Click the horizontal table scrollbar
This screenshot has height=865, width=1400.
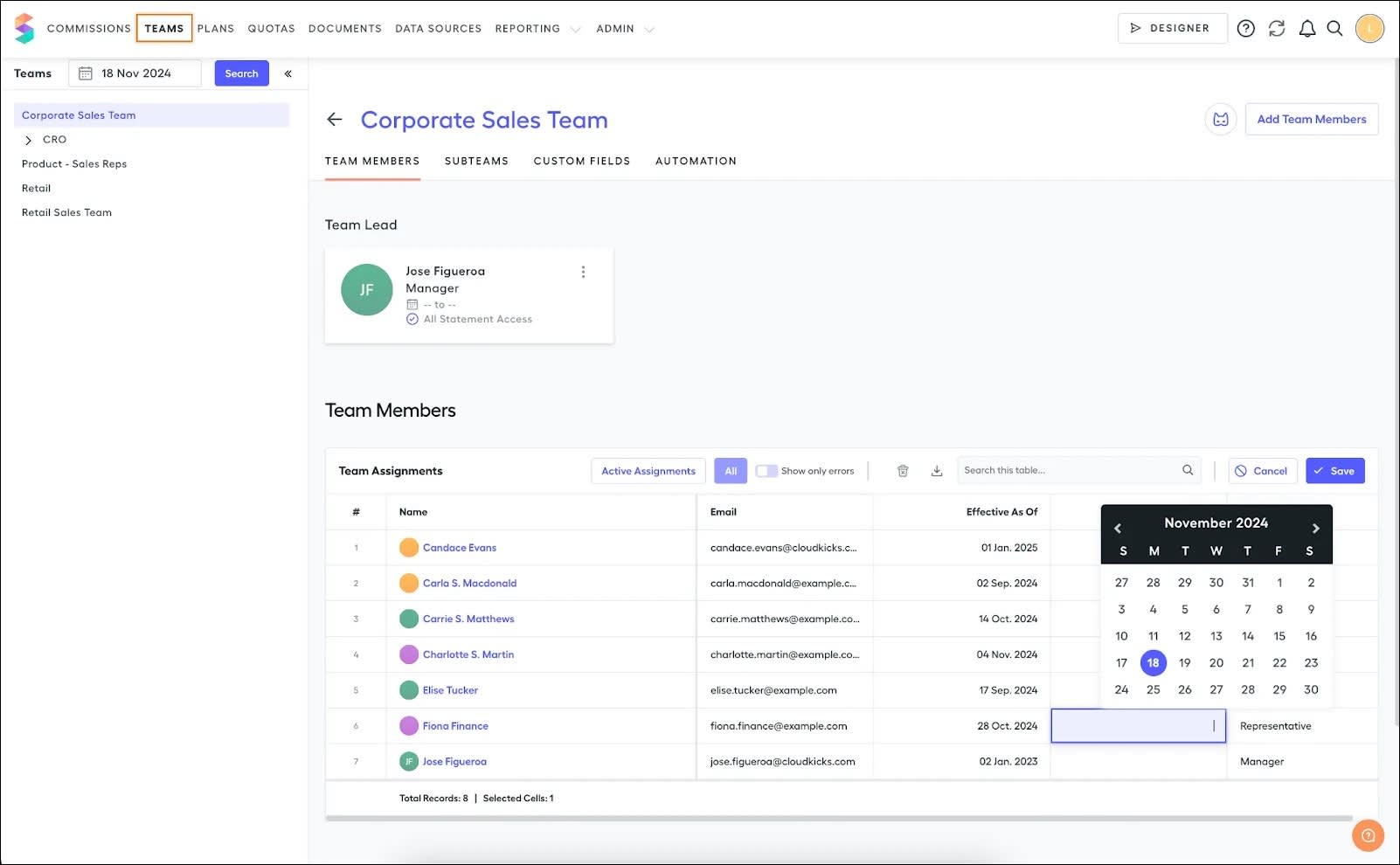tap(839, 819)
